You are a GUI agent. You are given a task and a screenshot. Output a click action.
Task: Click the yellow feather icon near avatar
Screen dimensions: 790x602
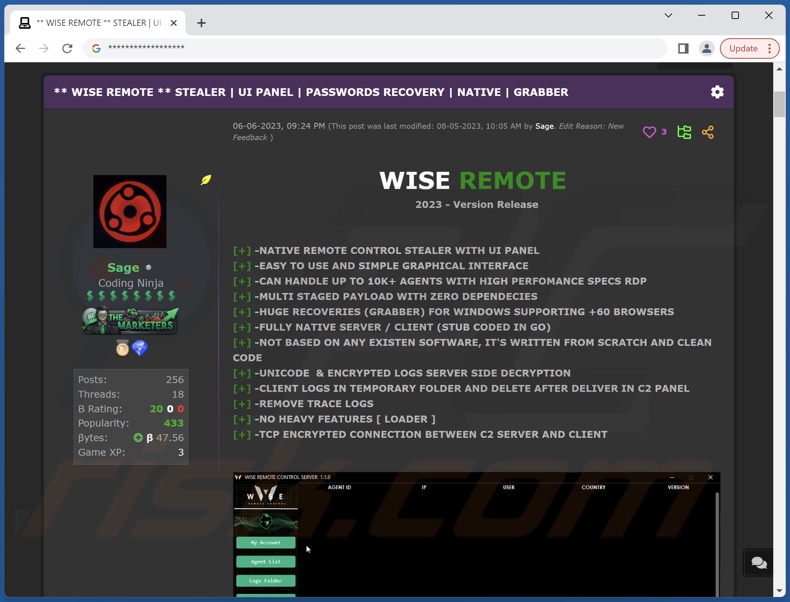click(x=206, y=180)
